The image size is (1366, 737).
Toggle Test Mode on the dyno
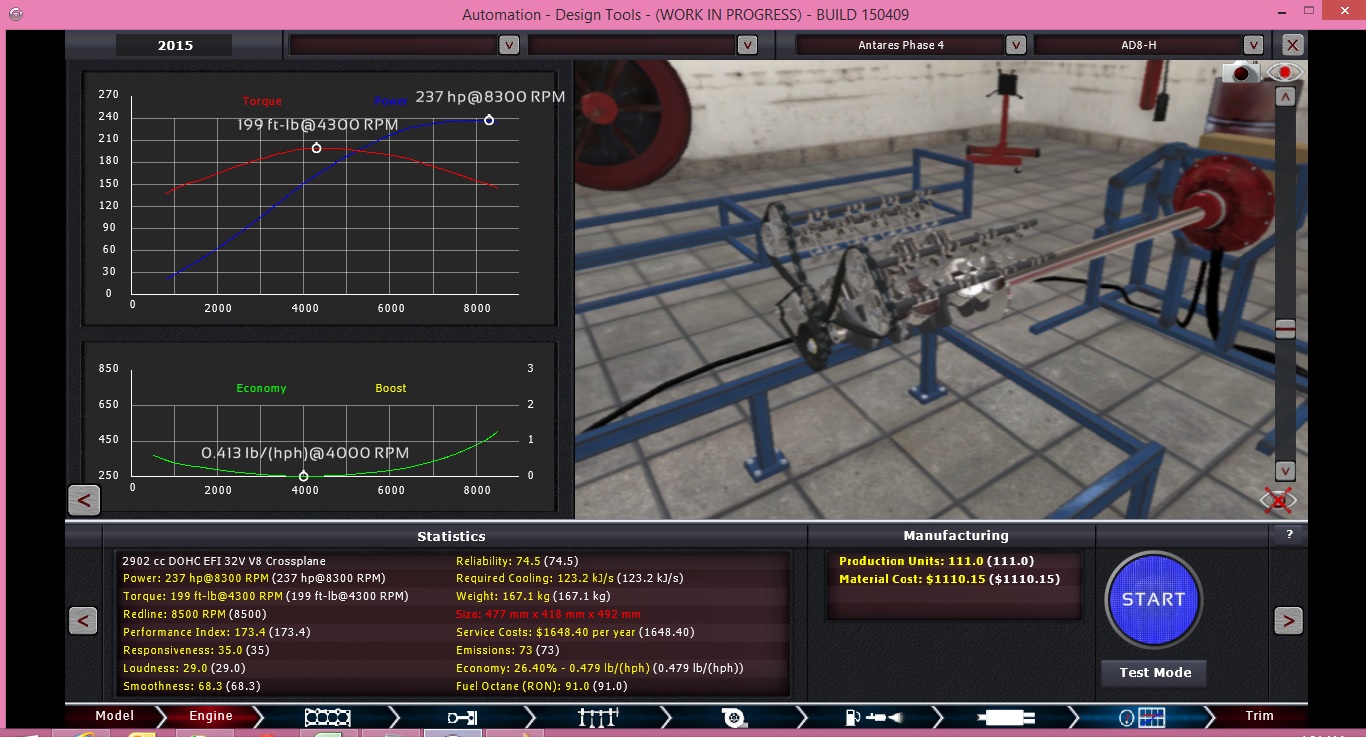click(x=1154, y=673)
